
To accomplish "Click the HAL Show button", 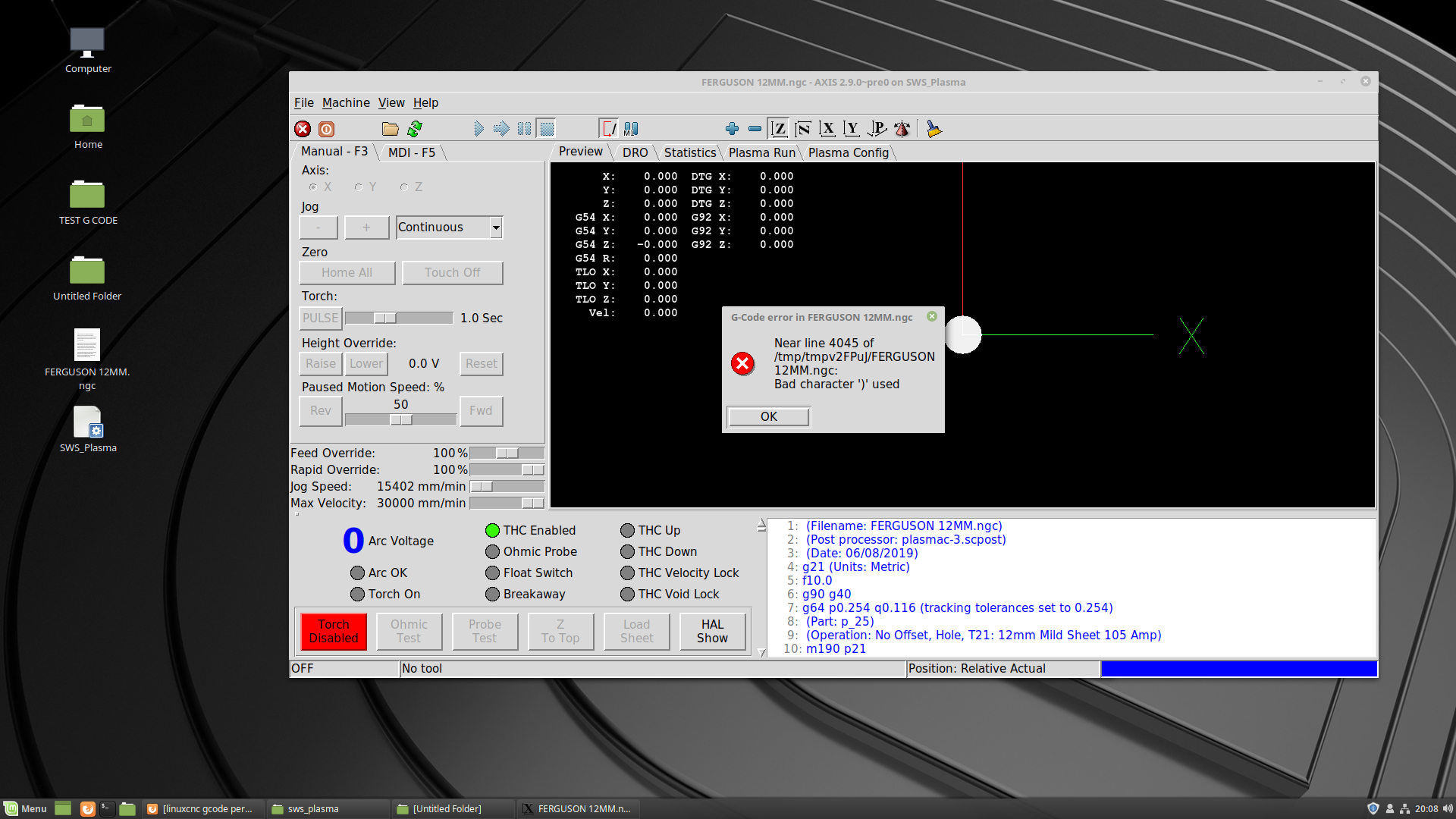I will (x=712, y=631).
